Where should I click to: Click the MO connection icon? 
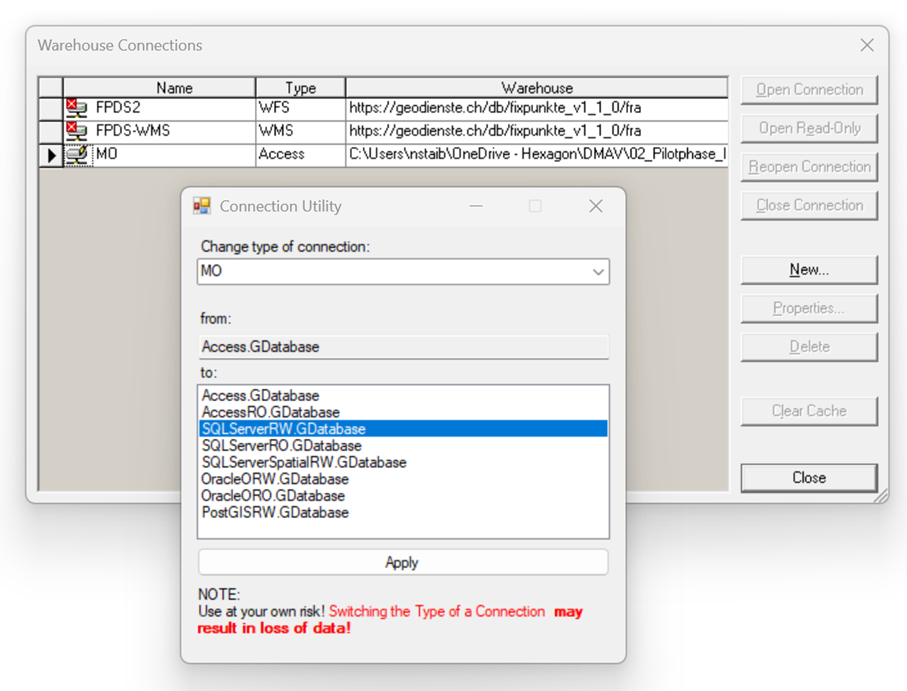pos(77,155)
